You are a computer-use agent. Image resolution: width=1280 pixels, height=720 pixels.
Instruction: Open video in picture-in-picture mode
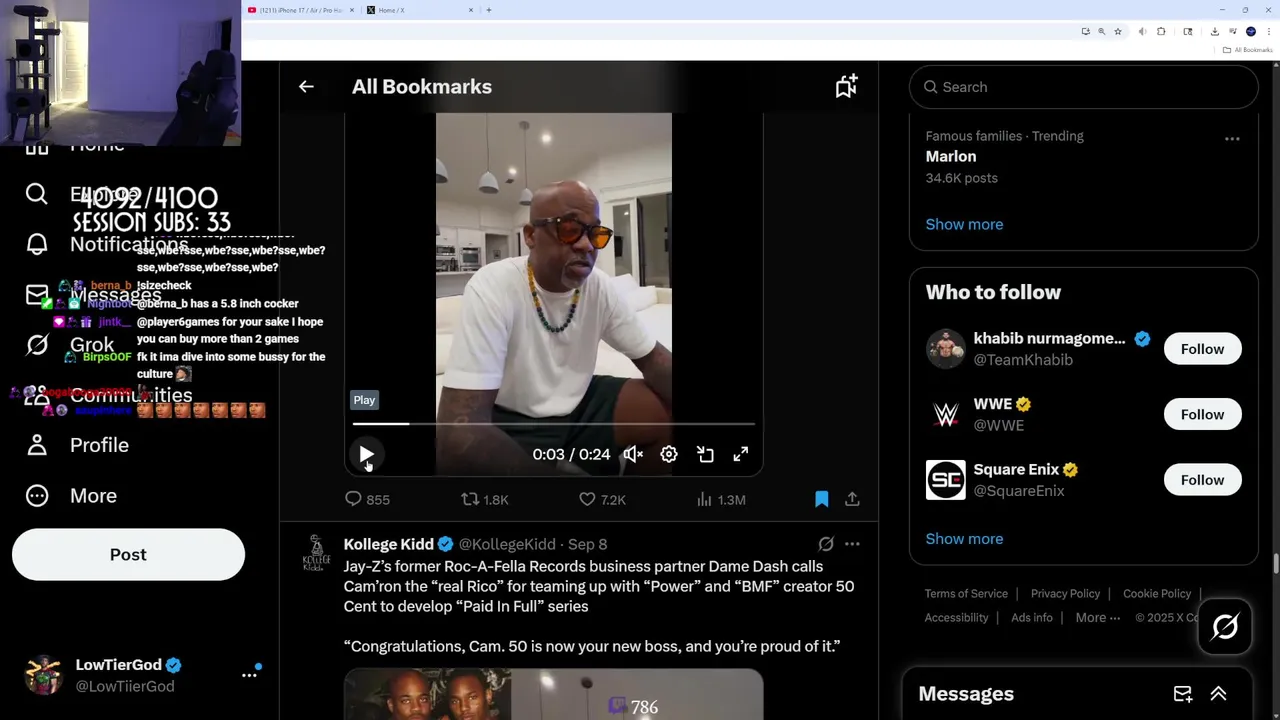click(x=705, y=454)
